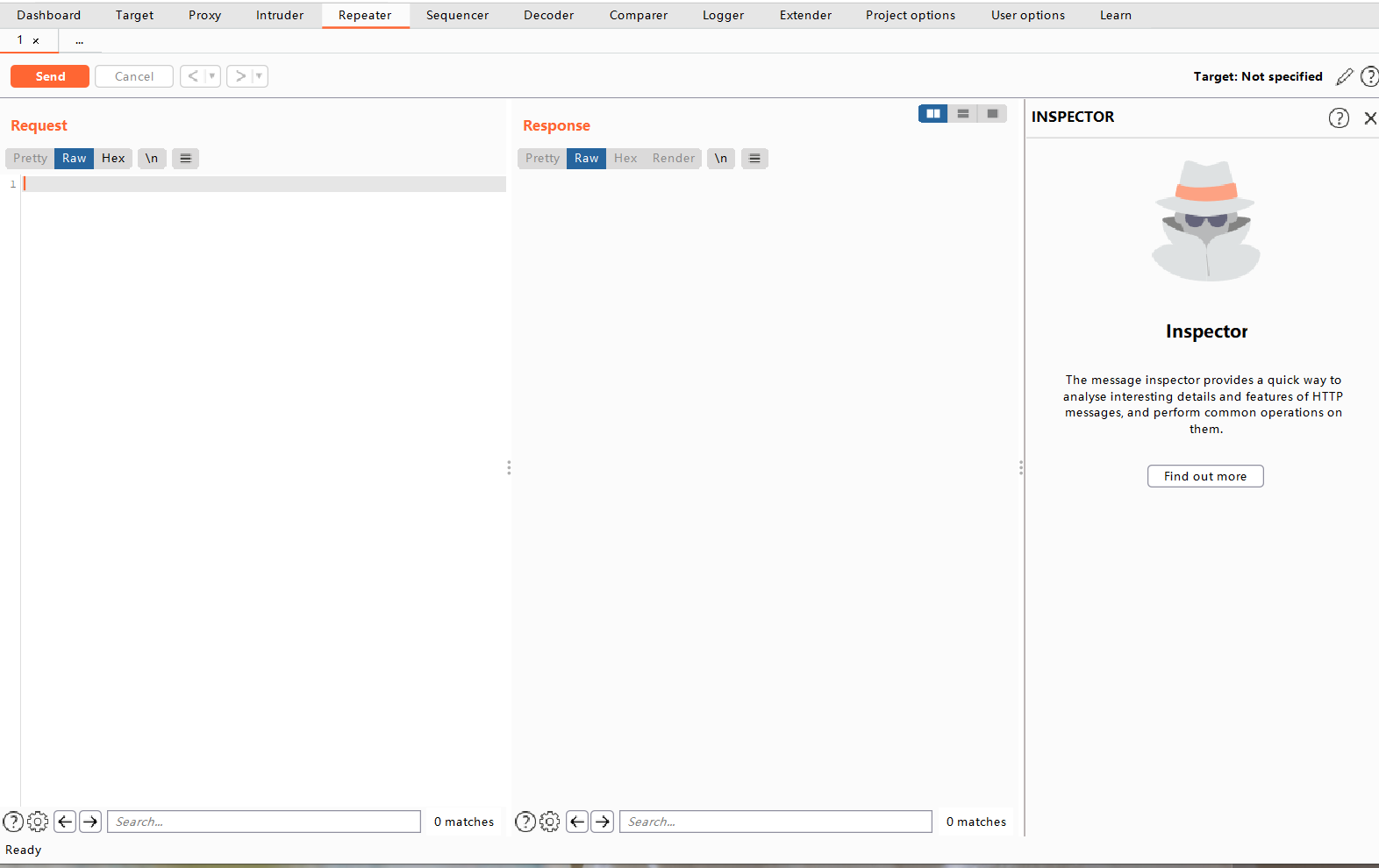Open the Dashboard tab

point(49,15)
